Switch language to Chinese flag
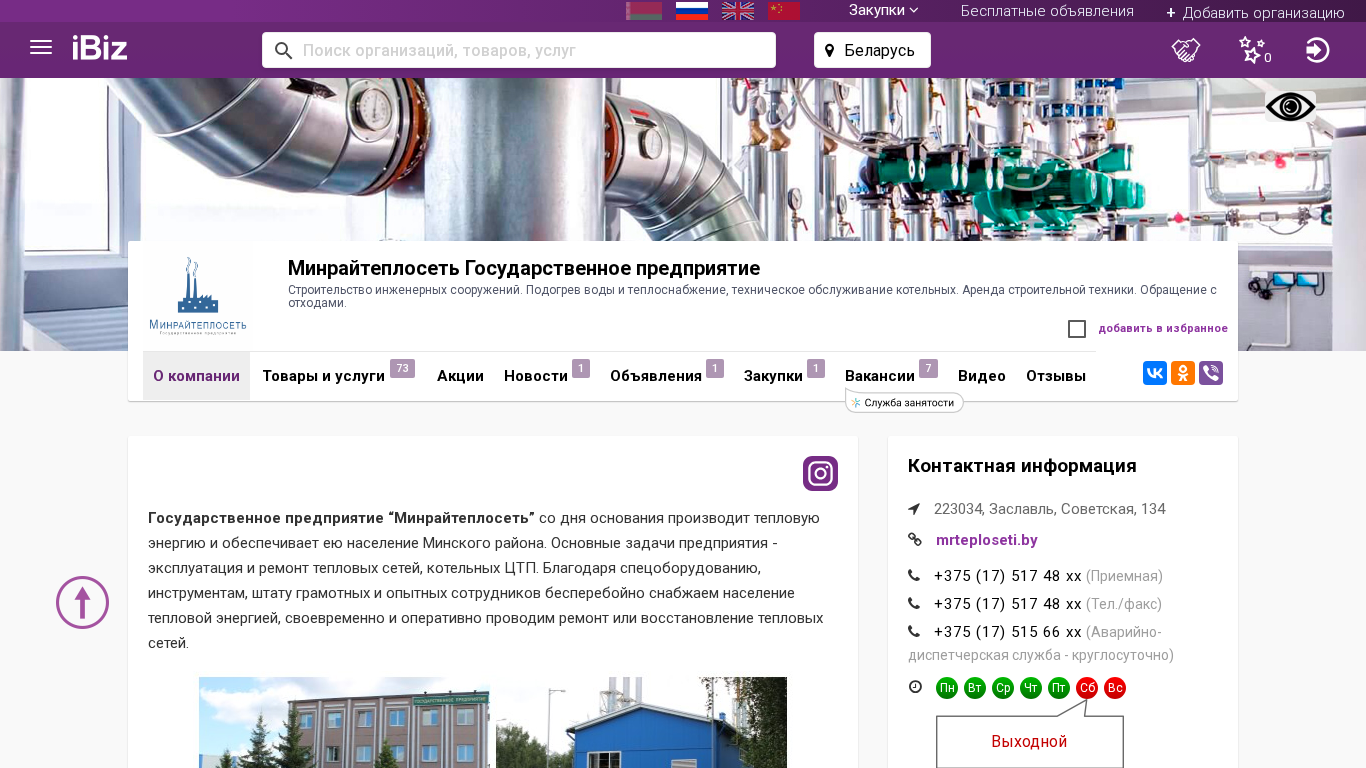 point(784,10)
